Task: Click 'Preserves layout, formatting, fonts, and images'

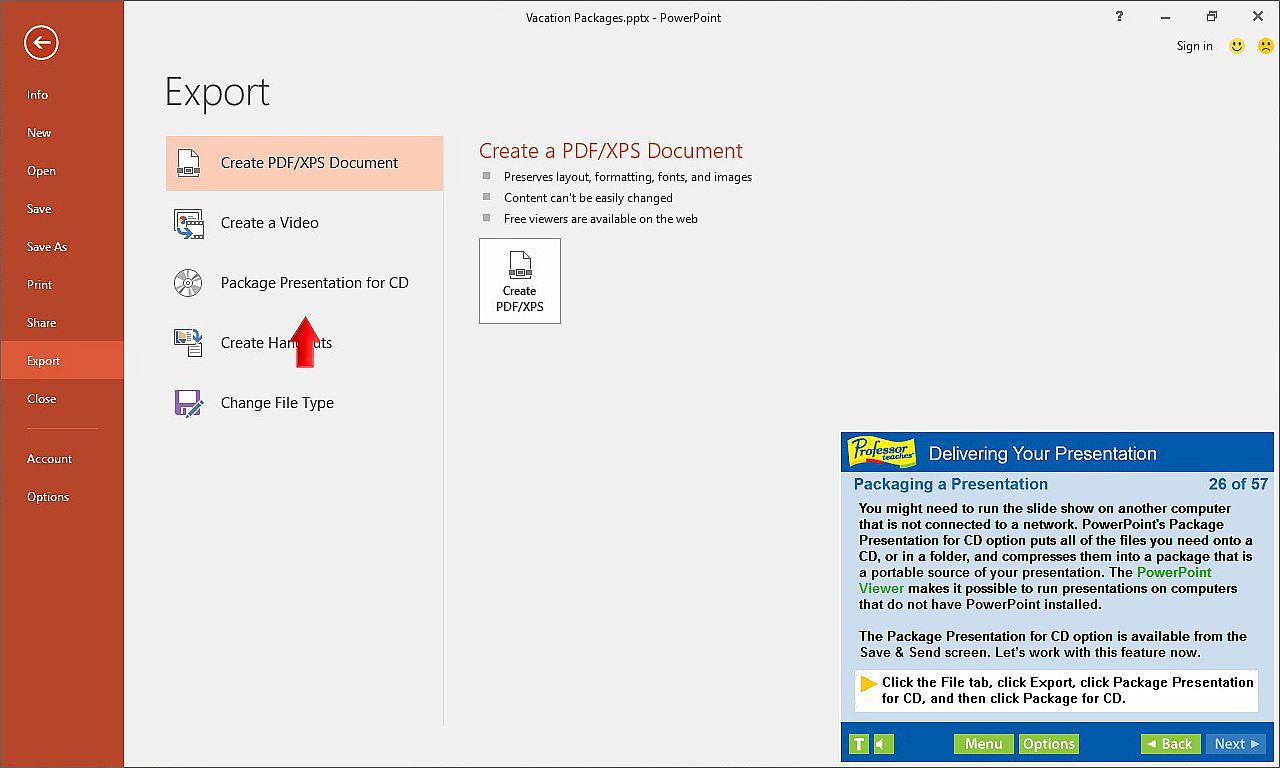Action: click(628, 177)
